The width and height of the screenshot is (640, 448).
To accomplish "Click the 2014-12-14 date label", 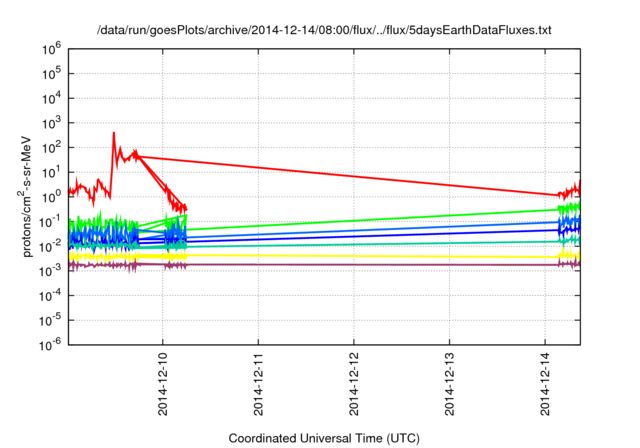I will point(545,384).
